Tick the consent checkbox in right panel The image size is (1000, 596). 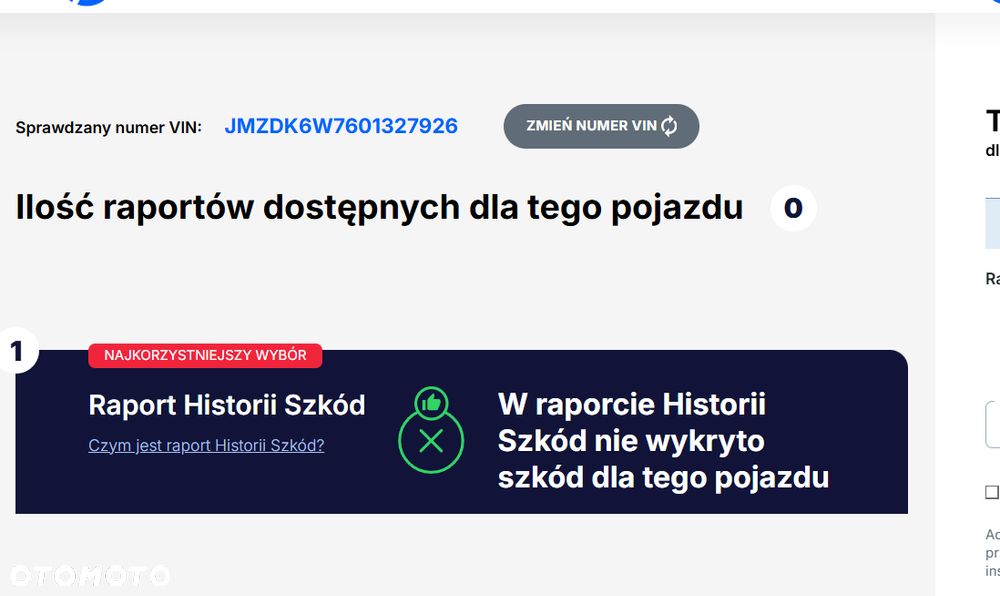coord(992,492)
